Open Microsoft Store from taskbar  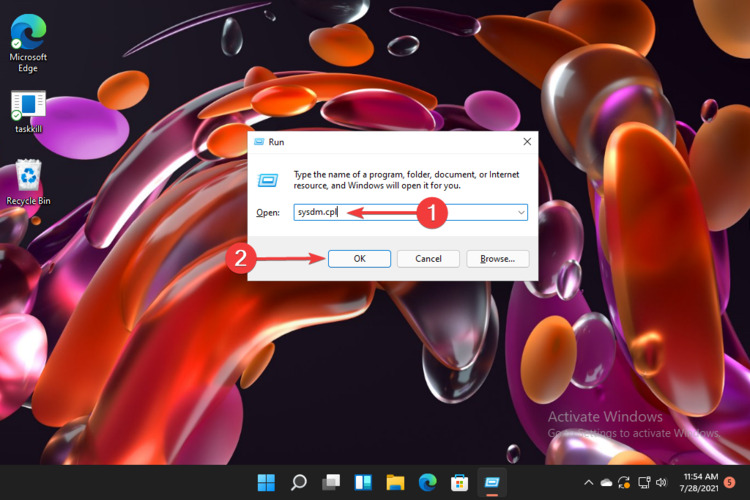coord(459,483)
